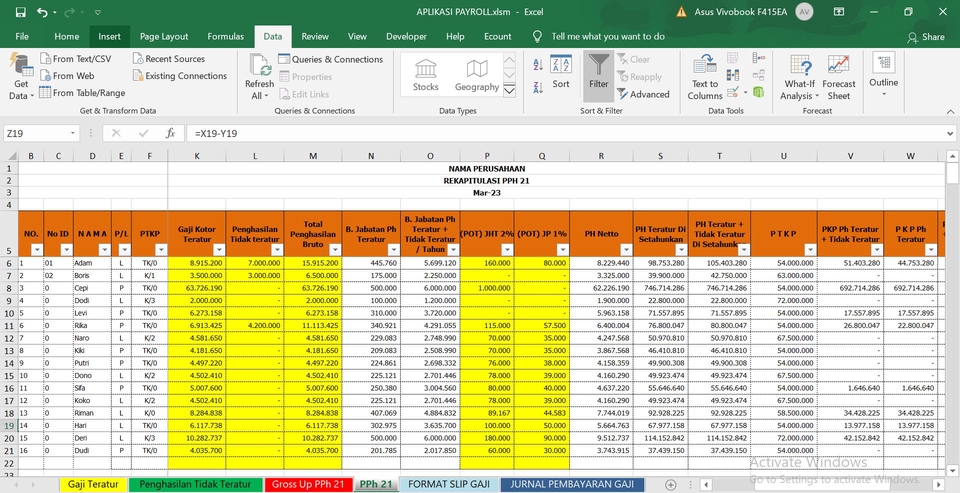Open the Sort dialog
Viewport: 960px width, 493px height.
pyautogui.click(x=561, y=72)
